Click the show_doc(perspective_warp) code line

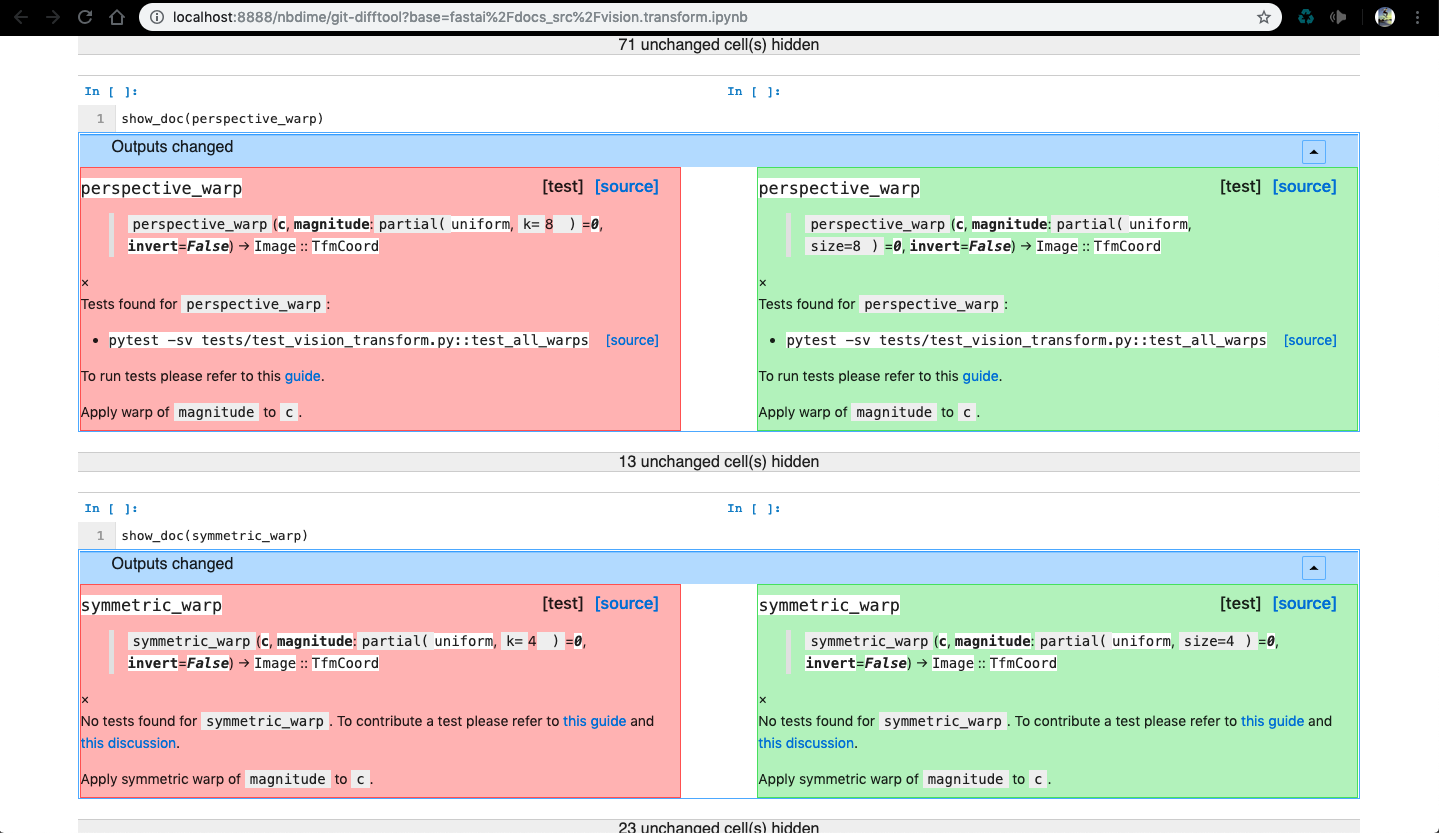click(223, 119)
